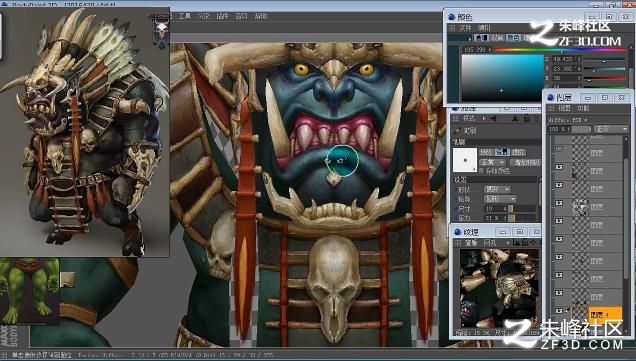Click the up arrow icon in the attributes panel
This screenshot has width=636, height=361.
click(515, 118)
